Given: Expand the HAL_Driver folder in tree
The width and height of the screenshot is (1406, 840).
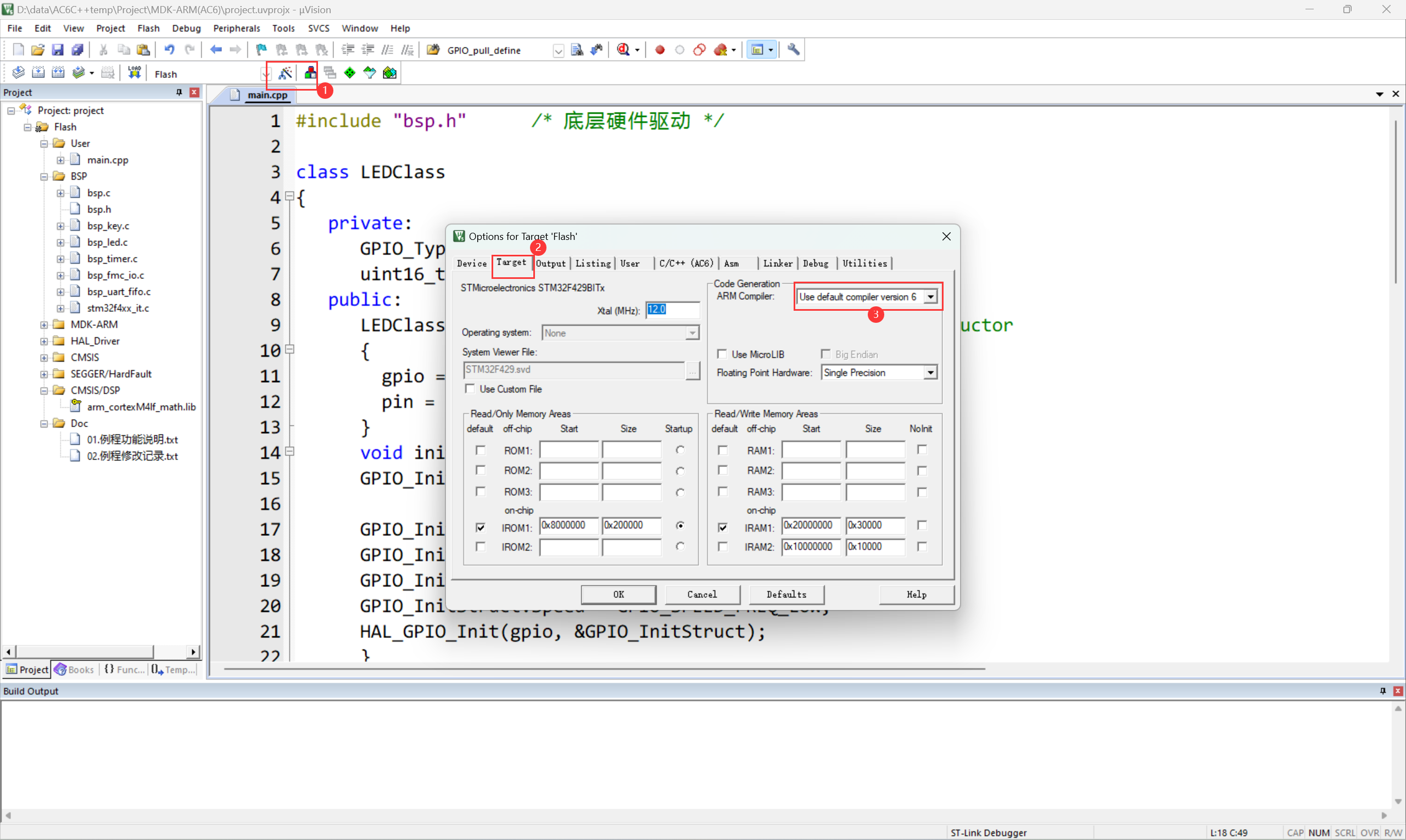Looking at the screenshot, I should [x=44, y=341].
